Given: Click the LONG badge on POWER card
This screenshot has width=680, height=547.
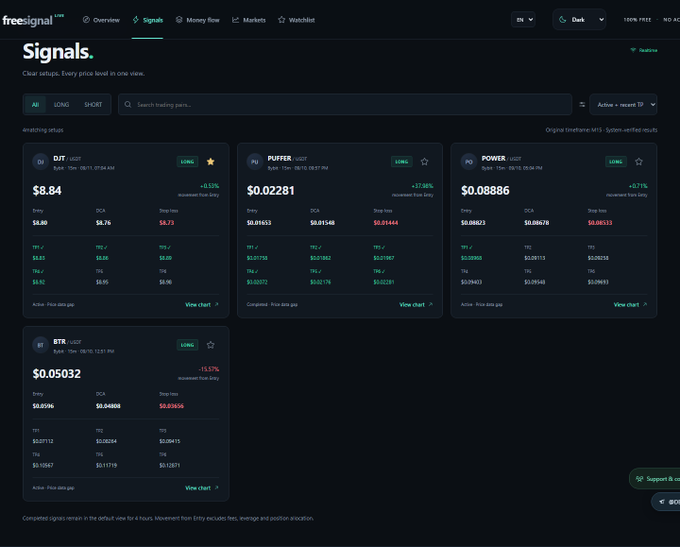Looking at the screenshot, I should [616, 162].
